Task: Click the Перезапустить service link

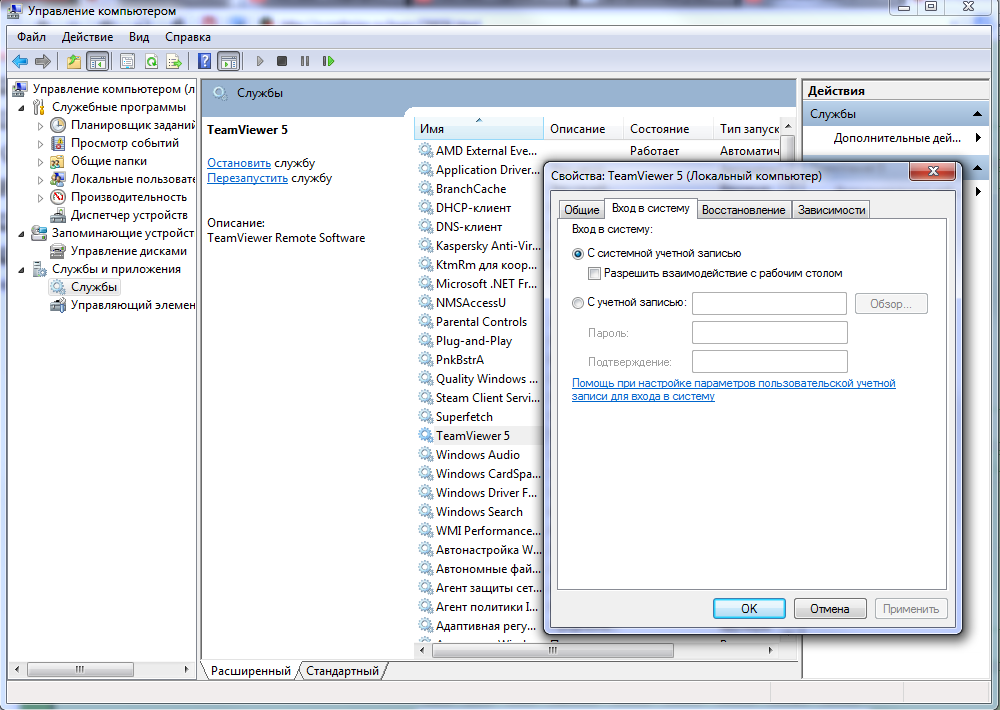Action: click(x=247, y=179)
